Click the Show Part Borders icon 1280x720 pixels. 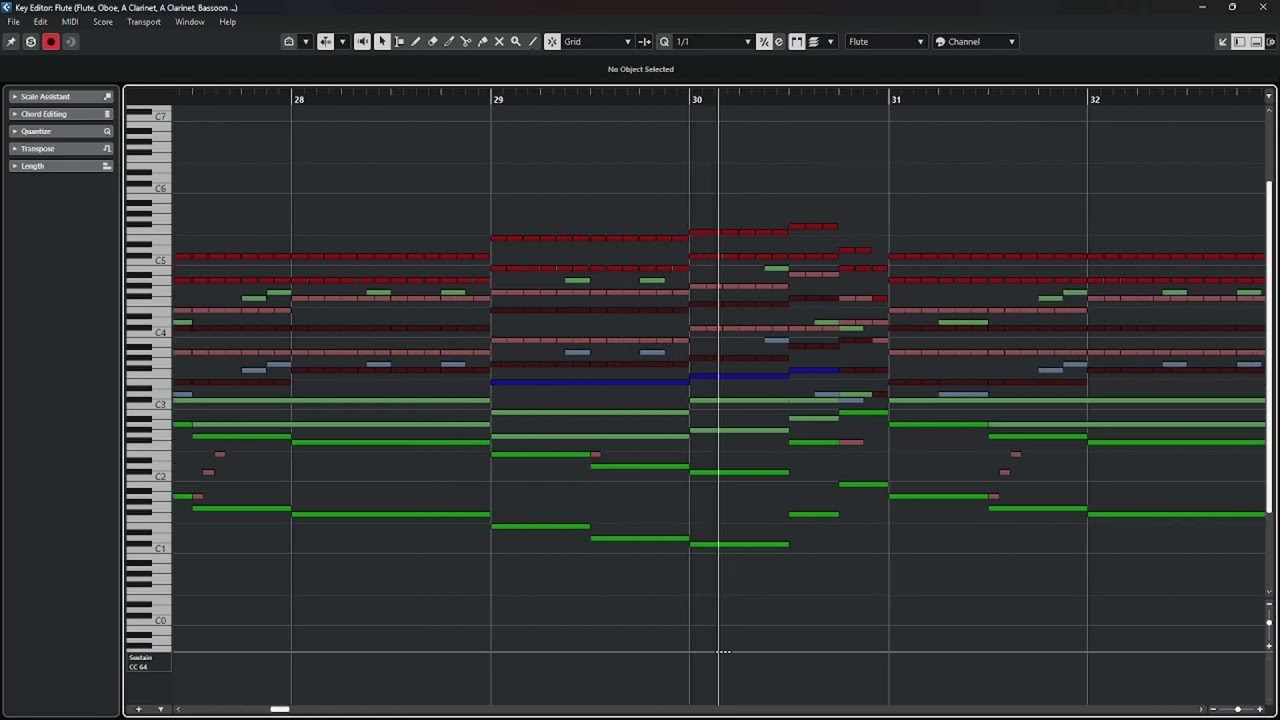pyautogui.click(x=797, y=41)
